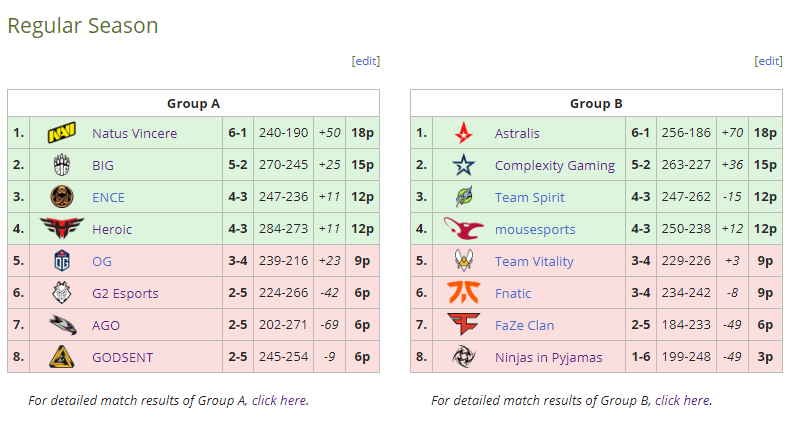
Task: Click the Team Vitality bee logo
Action: point(464,261)
